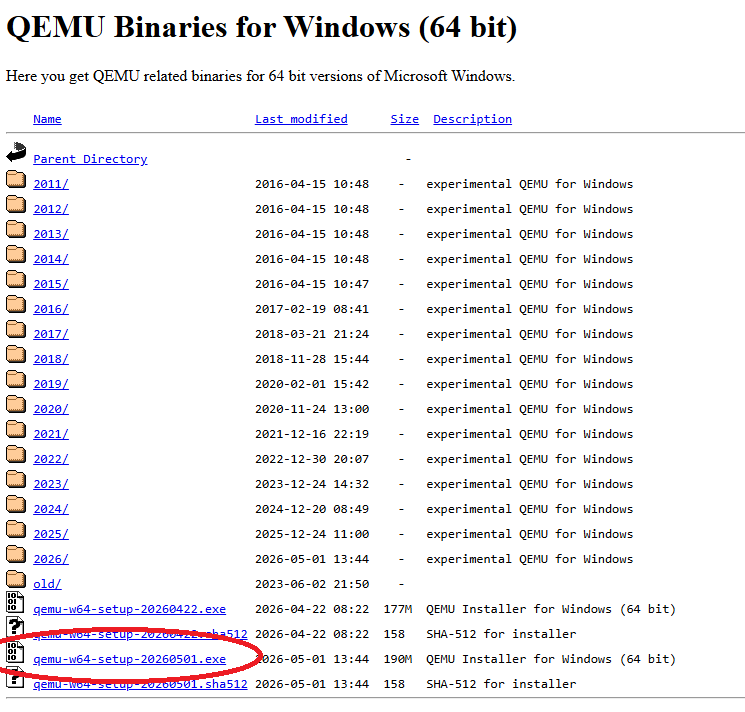Click the folder icon beside 2016/
The height and width of the screenshot is (712, 745).
(16, 304)
